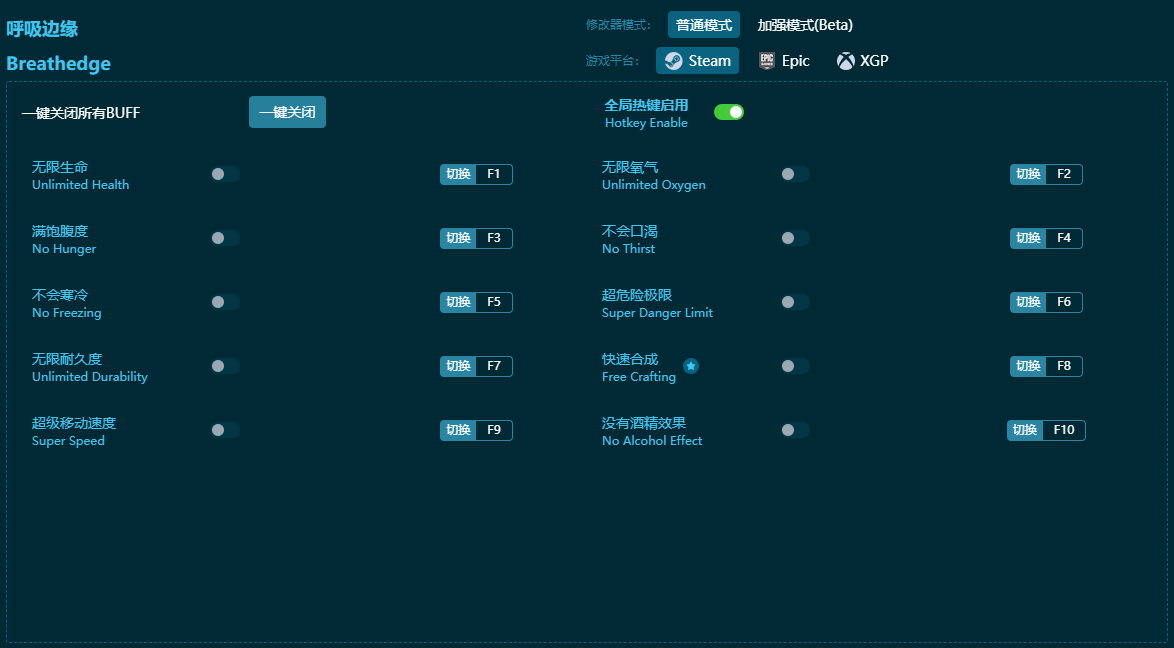Click the F3 hotkey button
The width and height of the screenshot is (1174, 648).
coord(476,238)
